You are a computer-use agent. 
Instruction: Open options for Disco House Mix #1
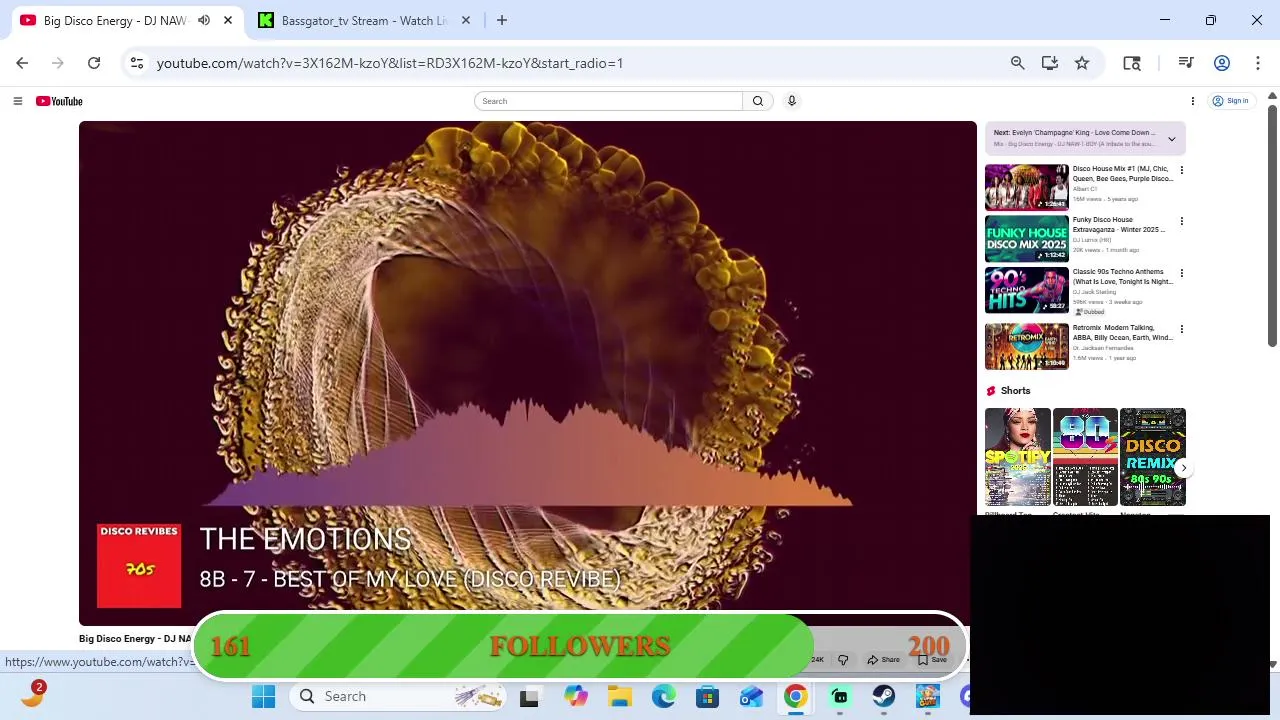coord(1181,170)
